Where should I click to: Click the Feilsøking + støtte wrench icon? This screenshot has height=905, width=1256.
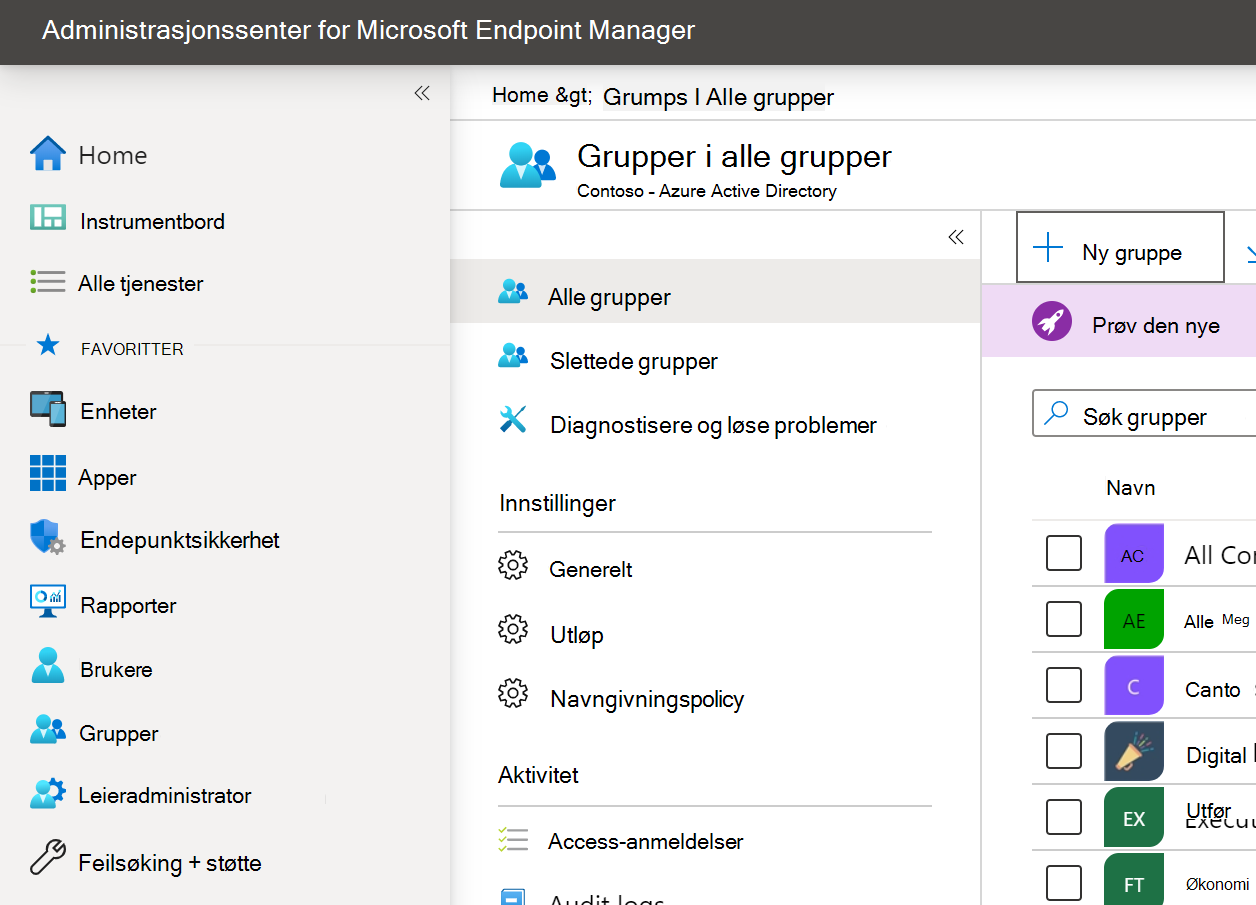(x=47, y=859)
